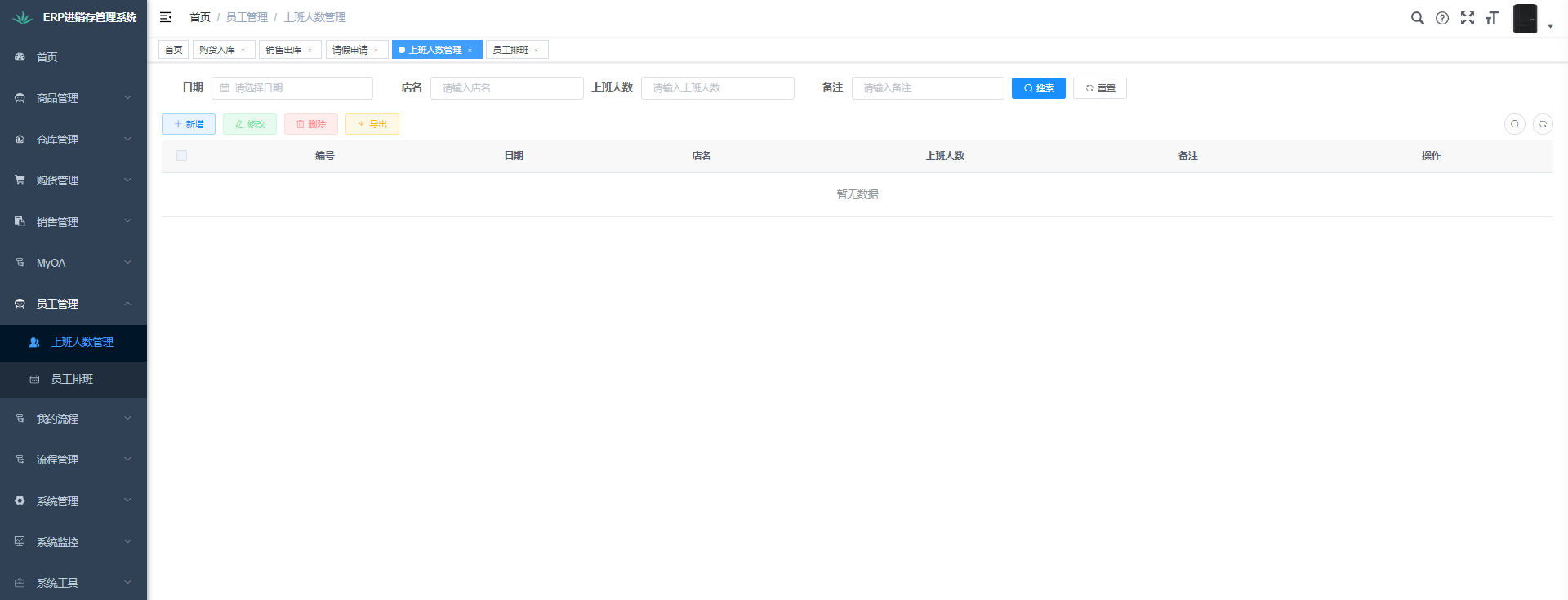The image size is (1568, 600).
Task: Open the top-bar search magnifier icon
Action: pyautogui.click(x=1418, y=18)
